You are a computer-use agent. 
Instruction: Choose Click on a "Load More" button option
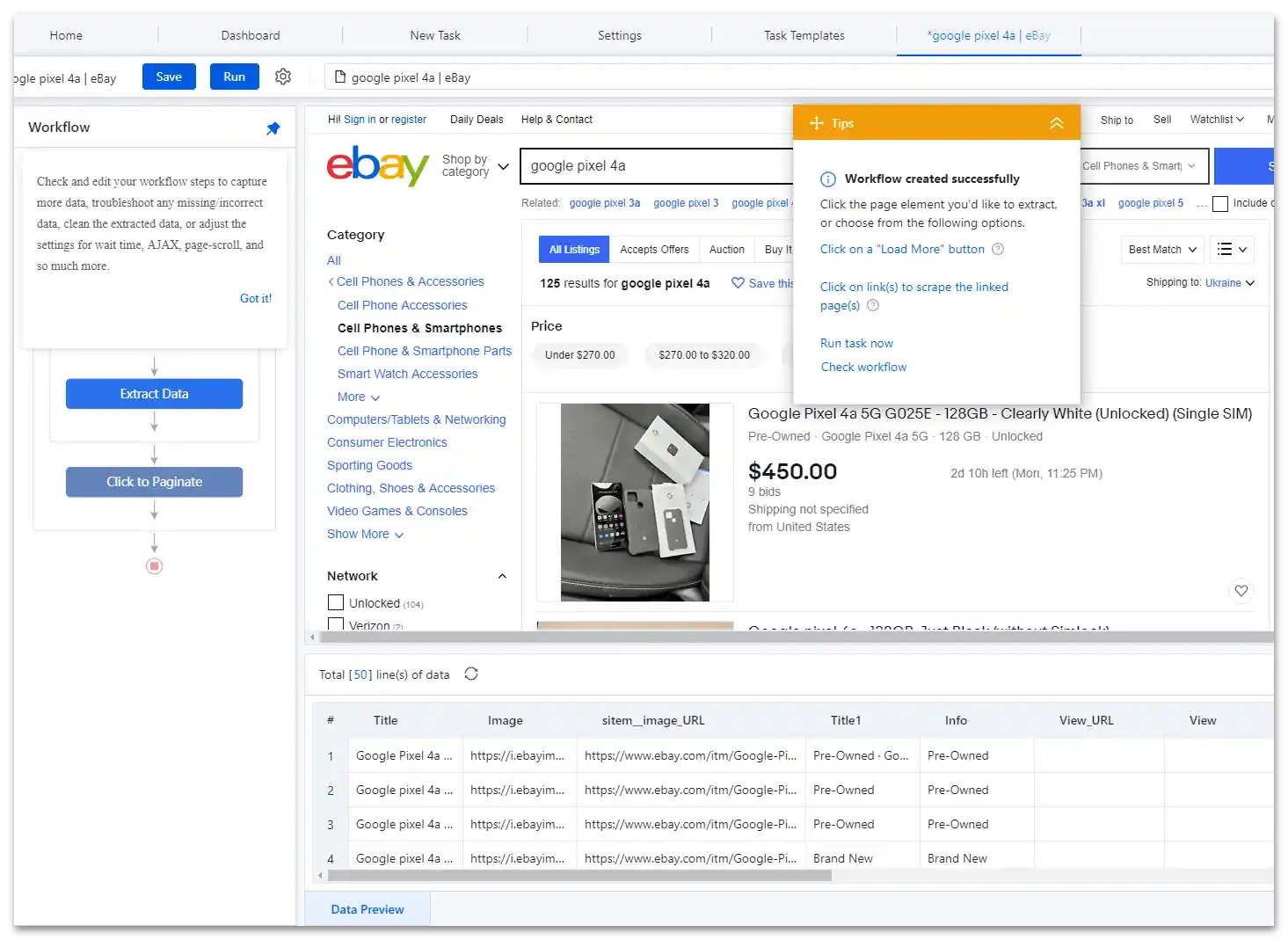click(902, 249)
